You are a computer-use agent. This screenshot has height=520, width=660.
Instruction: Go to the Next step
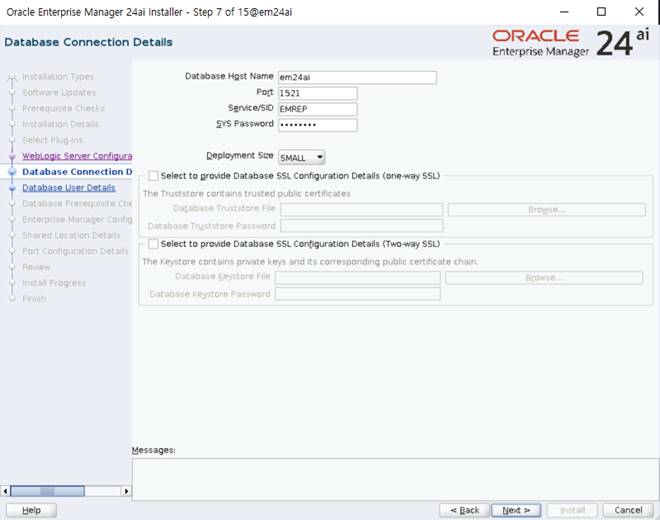[x=516, y=510]
